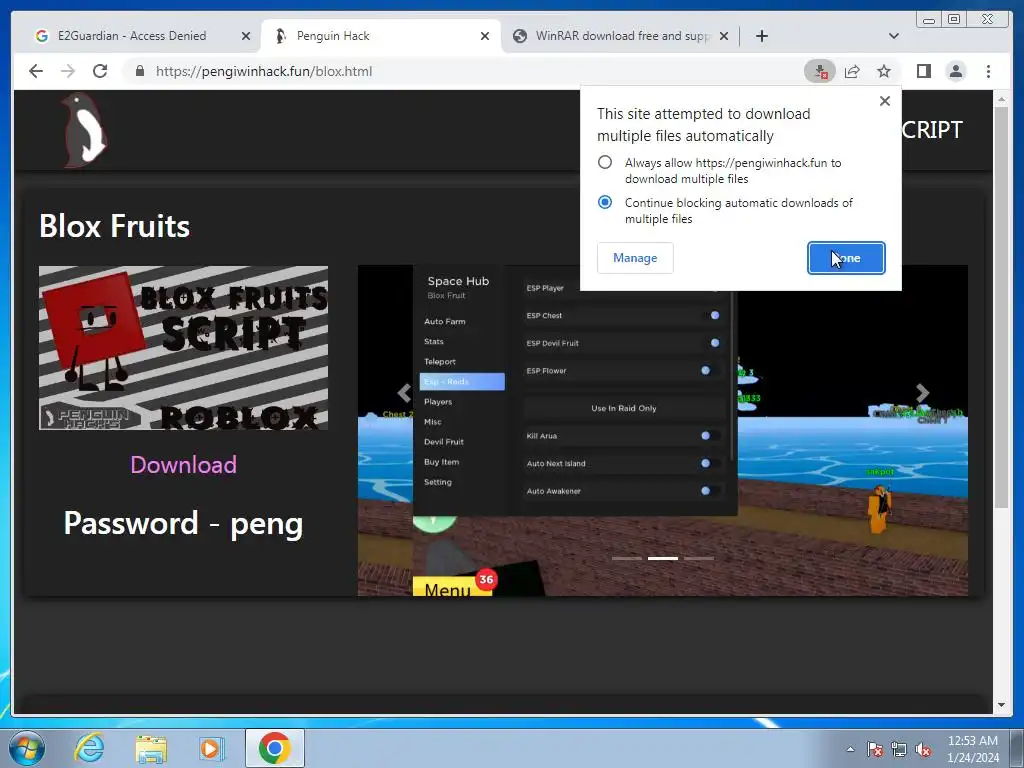
Task: Select Auto Farm in Space Hub menu
Action: coord(445,321)
